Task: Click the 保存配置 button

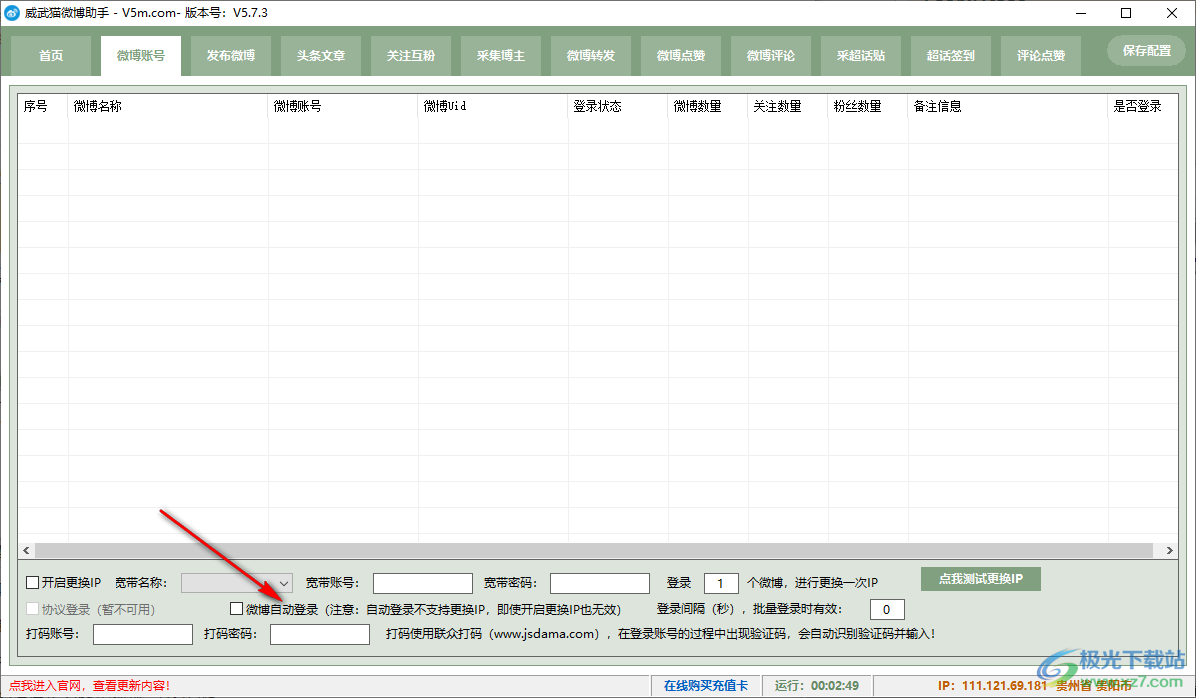Action: [1146, 50]
